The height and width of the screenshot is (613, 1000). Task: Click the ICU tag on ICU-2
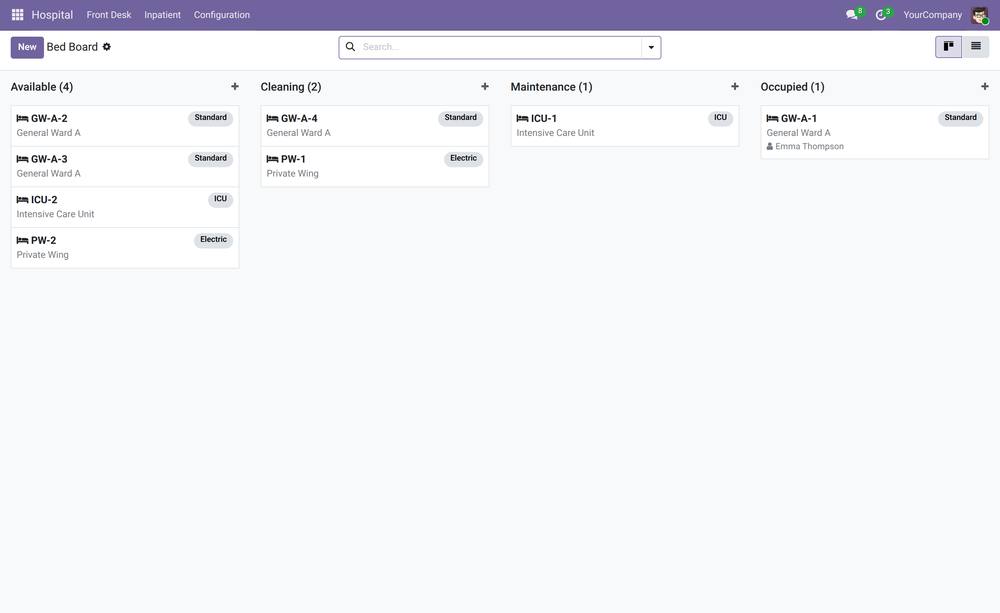coord(221,200)
